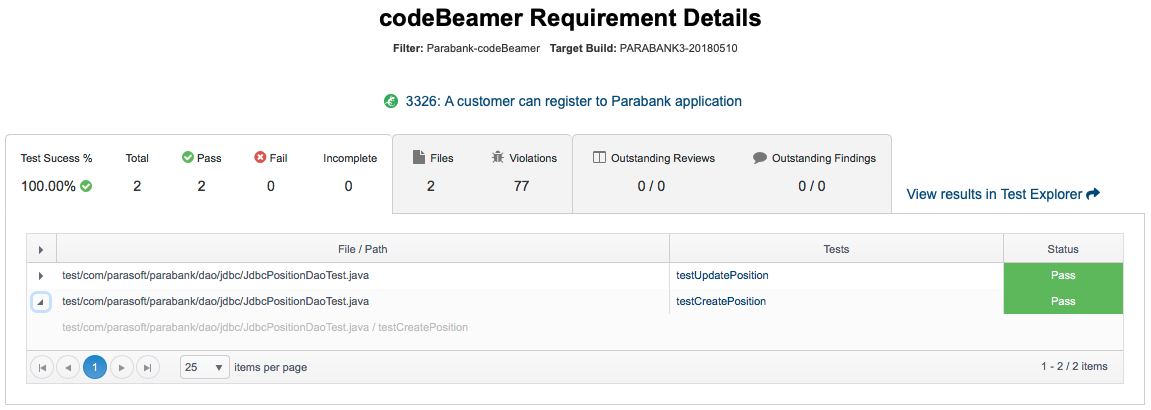Click the Violations count 77
The width and height of the screenshot is (1151, 410).
tap(521, 186)
